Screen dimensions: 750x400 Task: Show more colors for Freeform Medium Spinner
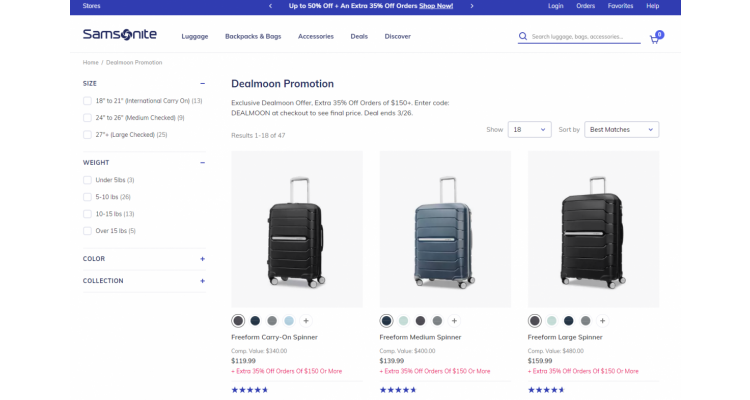[454, 321]
